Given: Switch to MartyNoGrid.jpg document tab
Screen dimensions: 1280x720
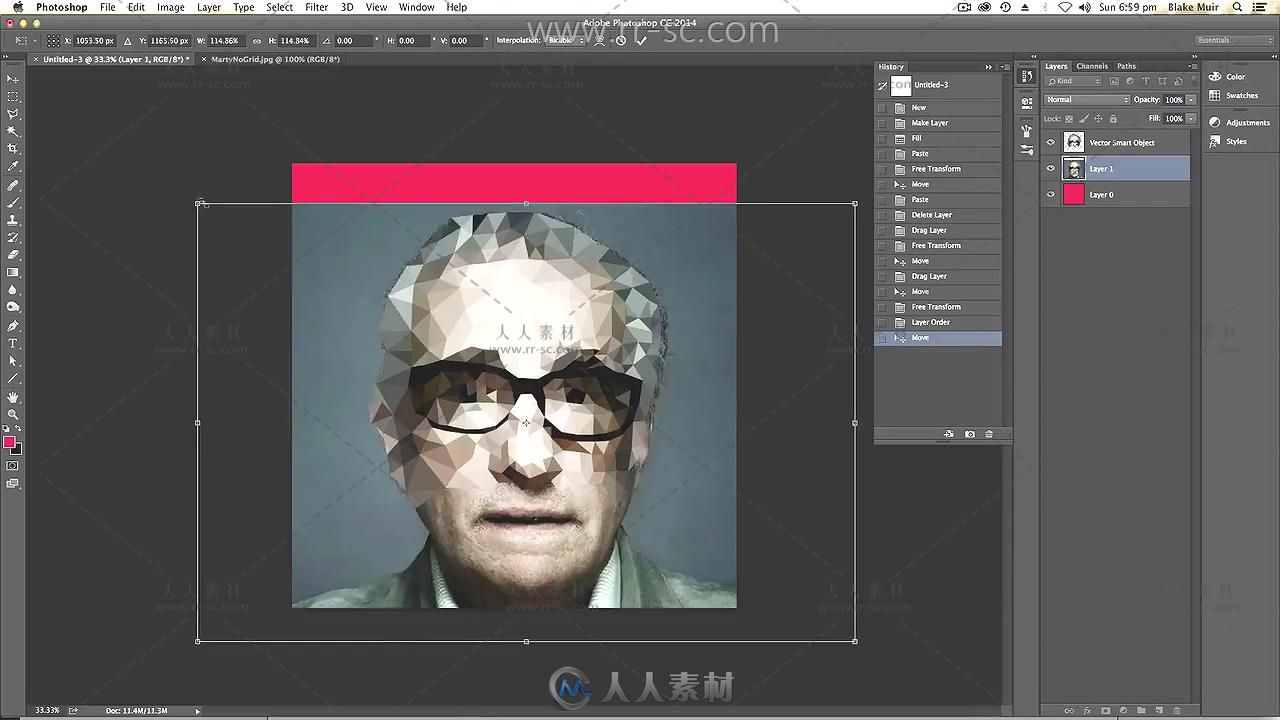Looking at the screenshot, I should click(x=275, y=59).
